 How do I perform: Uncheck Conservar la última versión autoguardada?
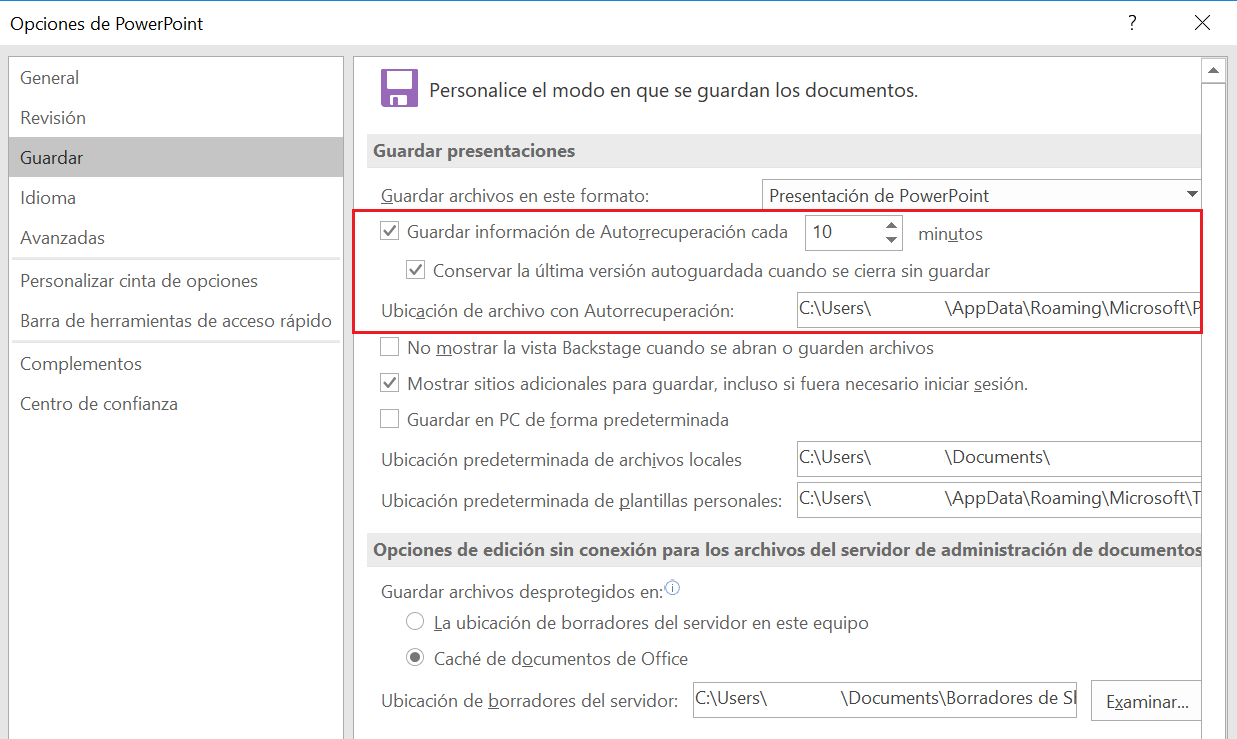[416, 270]
